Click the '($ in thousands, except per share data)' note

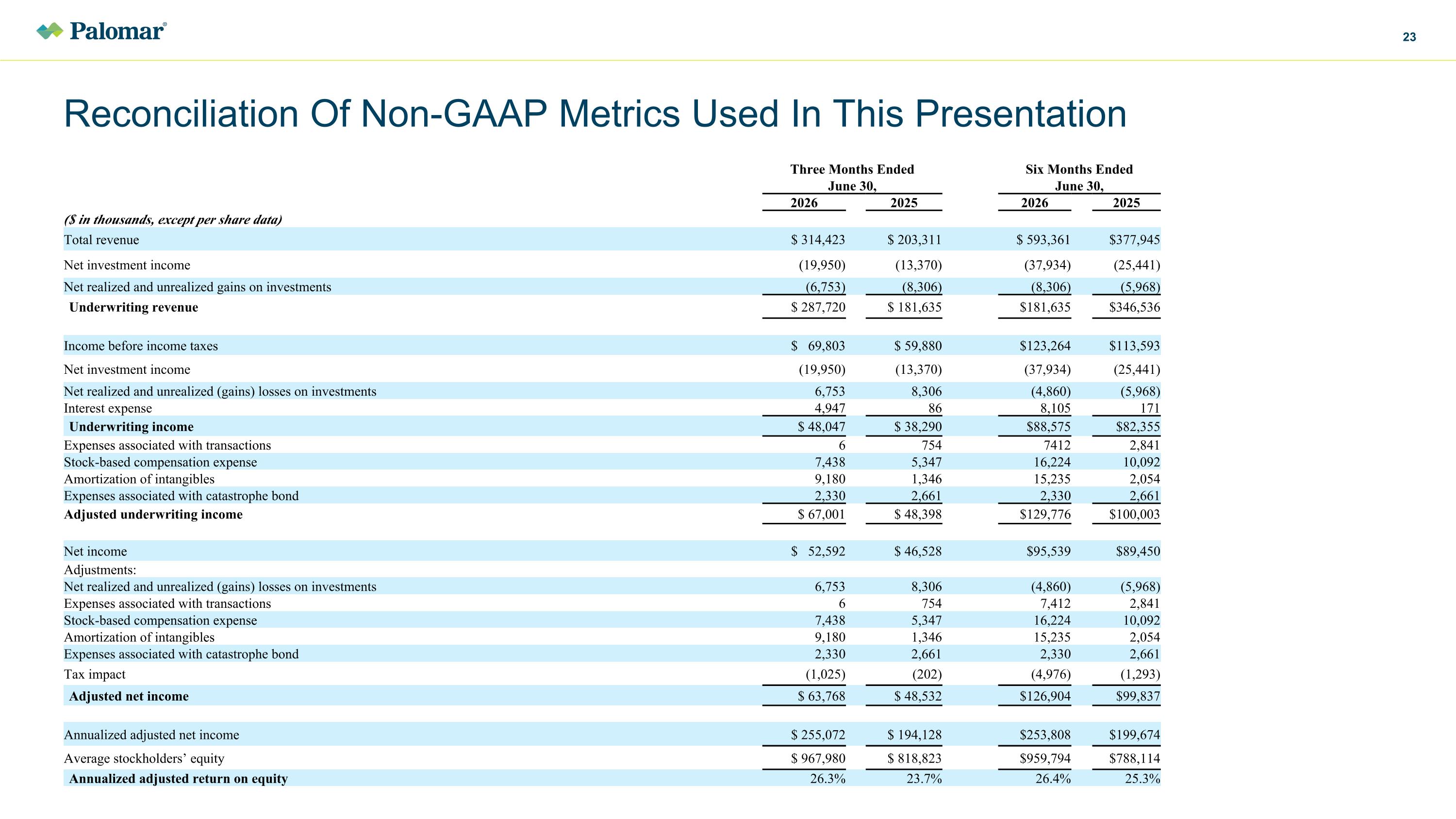tap(173, 220)
